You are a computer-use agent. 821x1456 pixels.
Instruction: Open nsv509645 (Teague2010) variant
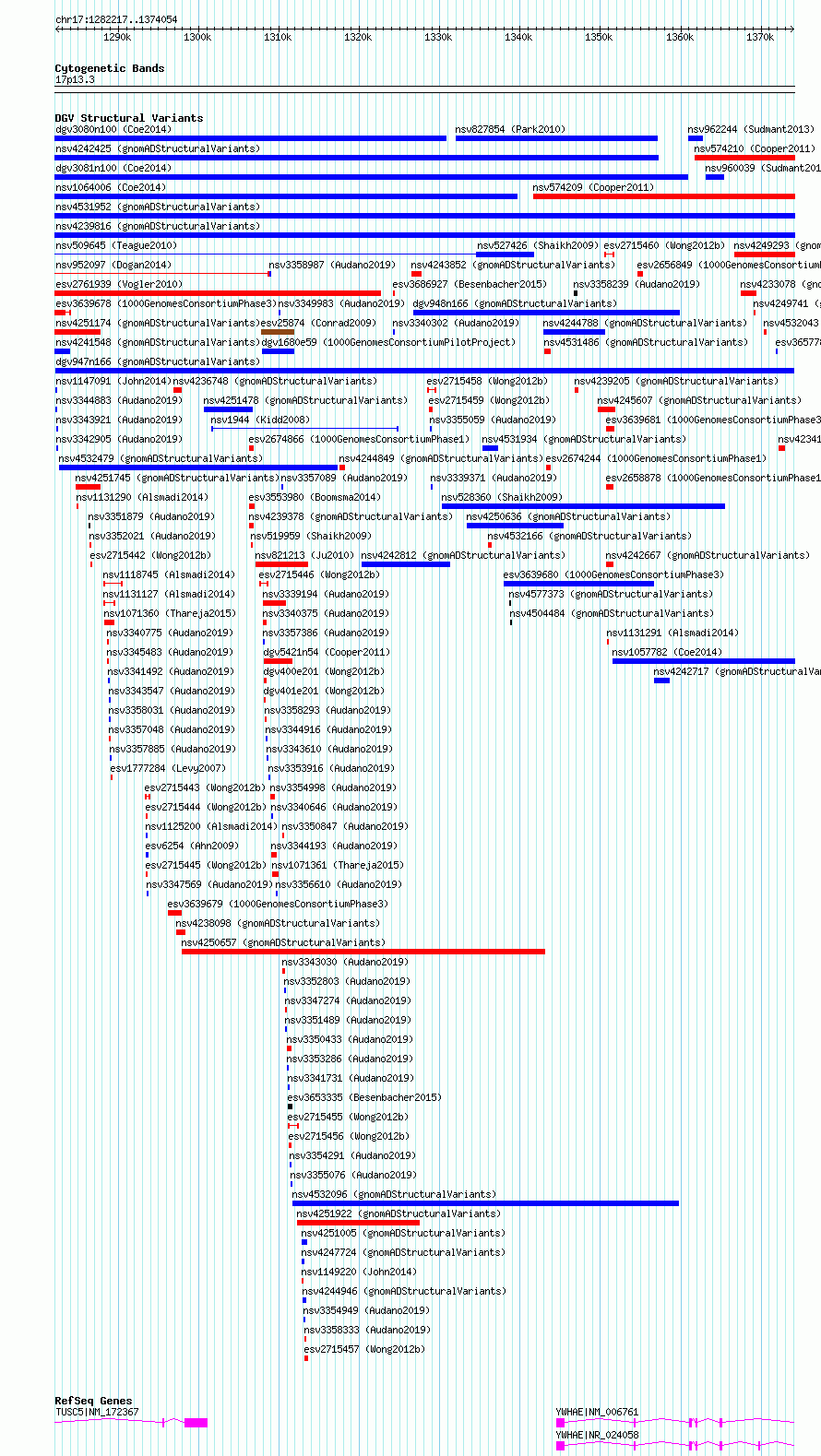[116, 245]
